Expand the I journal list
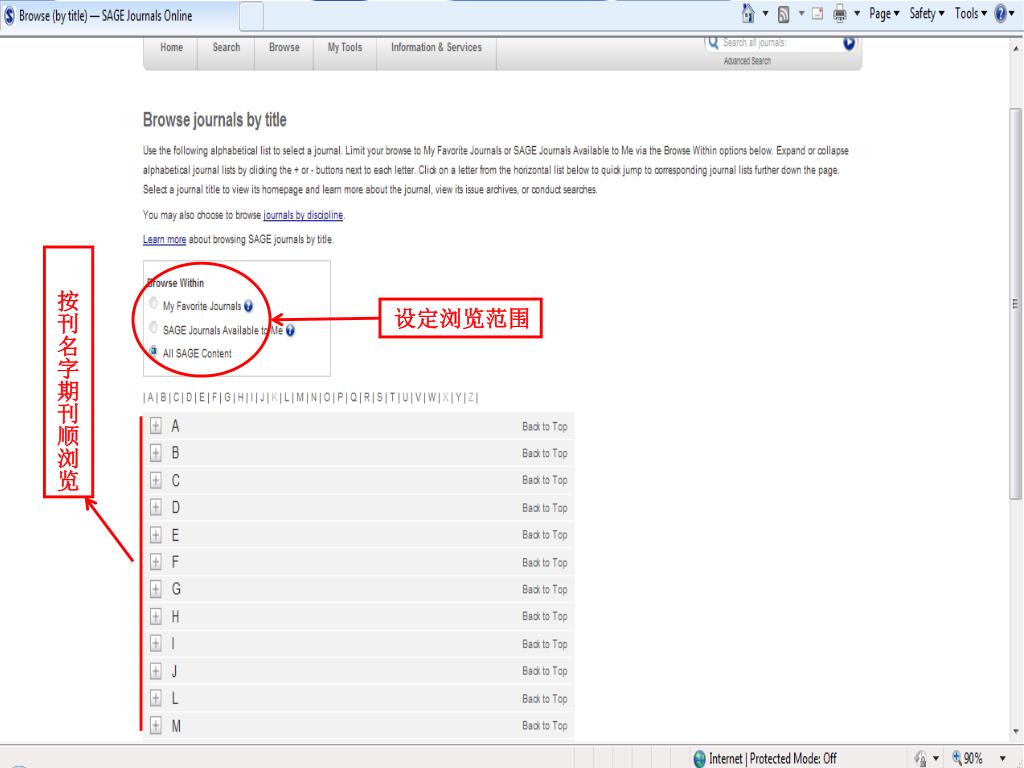This screenshot has height=768, width=1024. (155, 644)
